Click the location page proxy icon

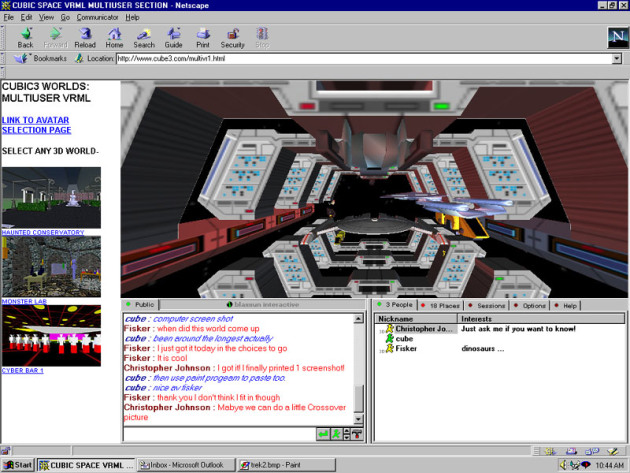coord(79,59)
